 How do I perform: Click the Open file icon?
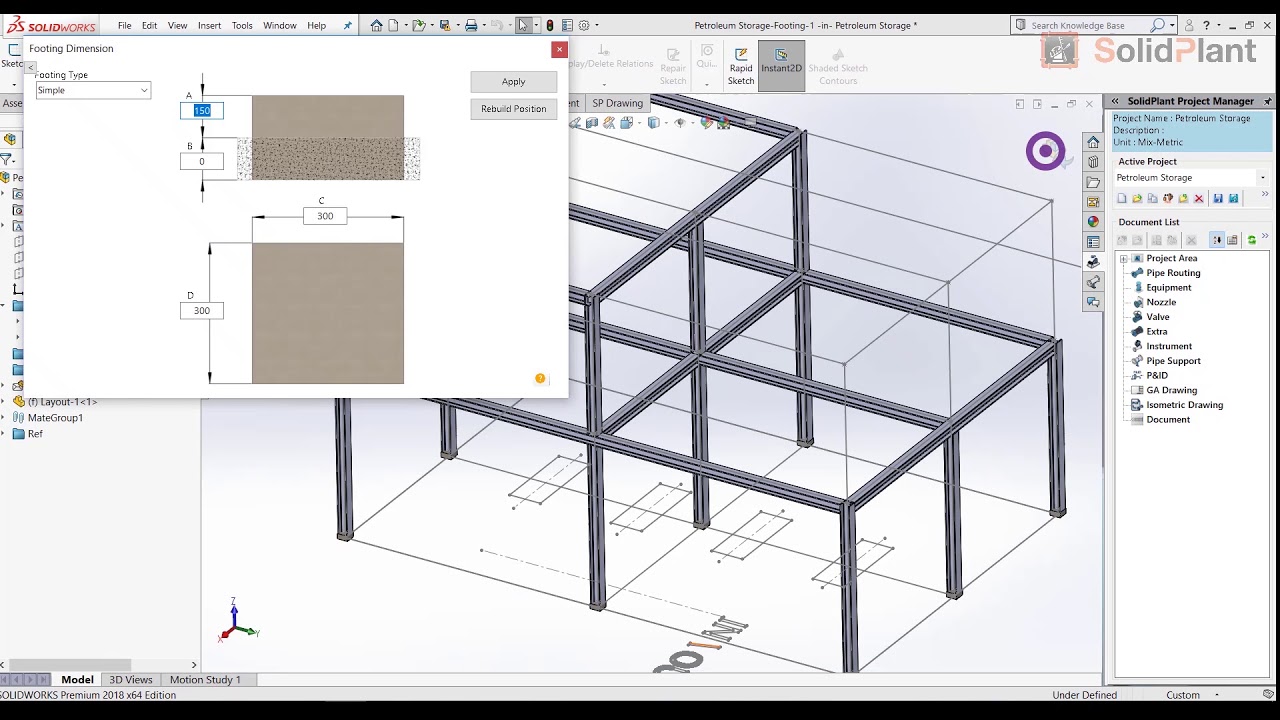[418, 25]
